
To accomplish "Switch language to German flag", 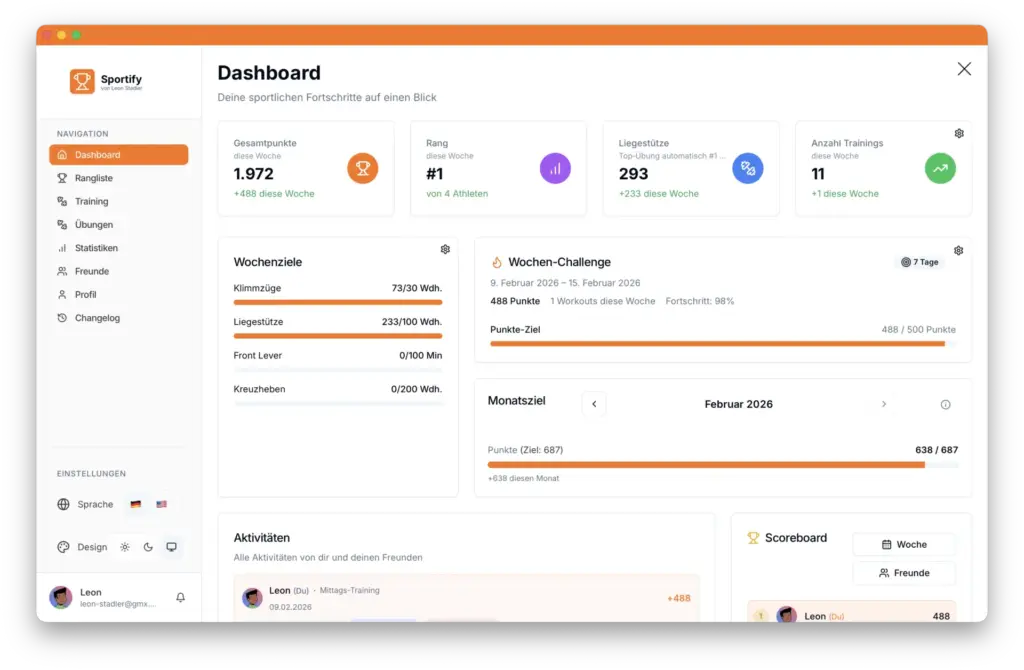I will 135,504.
